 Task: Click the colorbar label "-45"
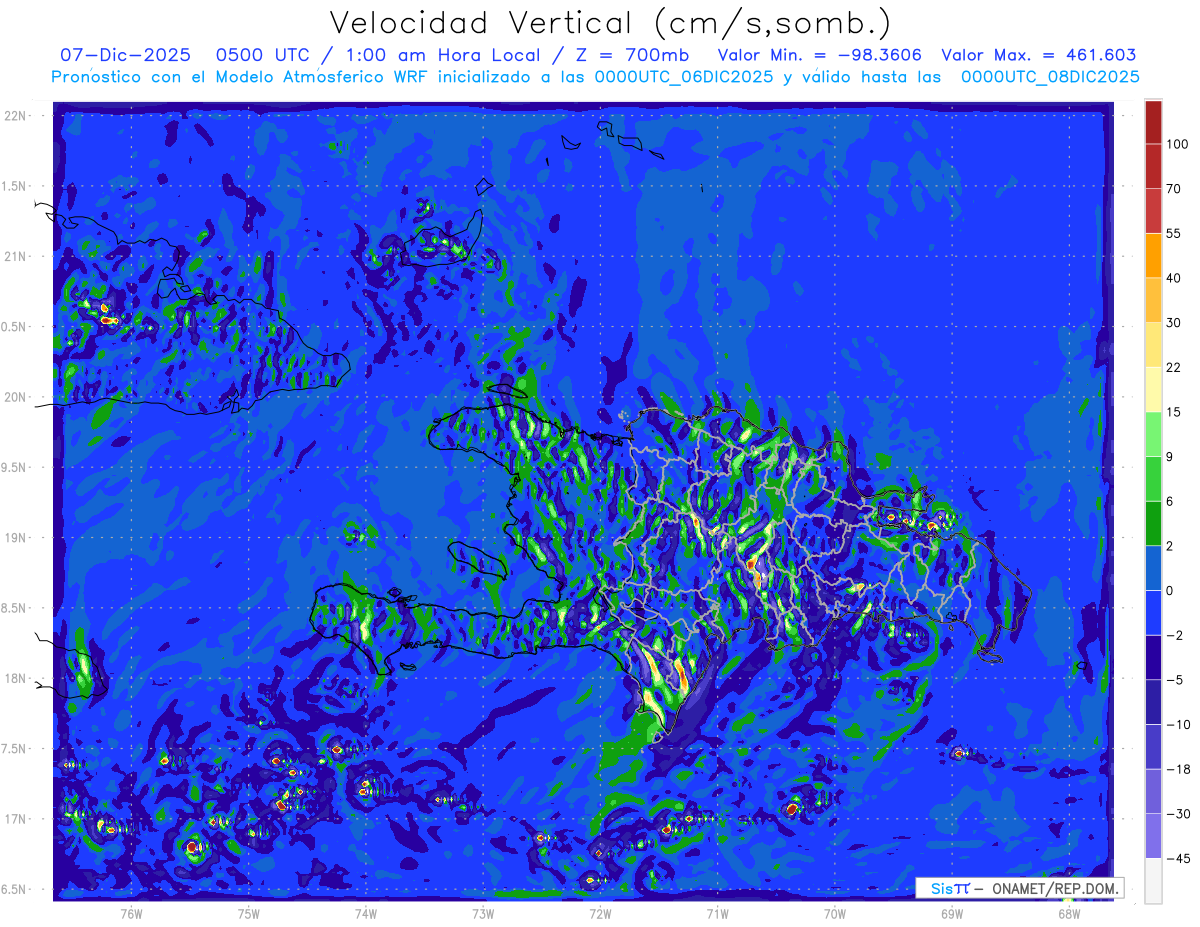(1177, 859)
